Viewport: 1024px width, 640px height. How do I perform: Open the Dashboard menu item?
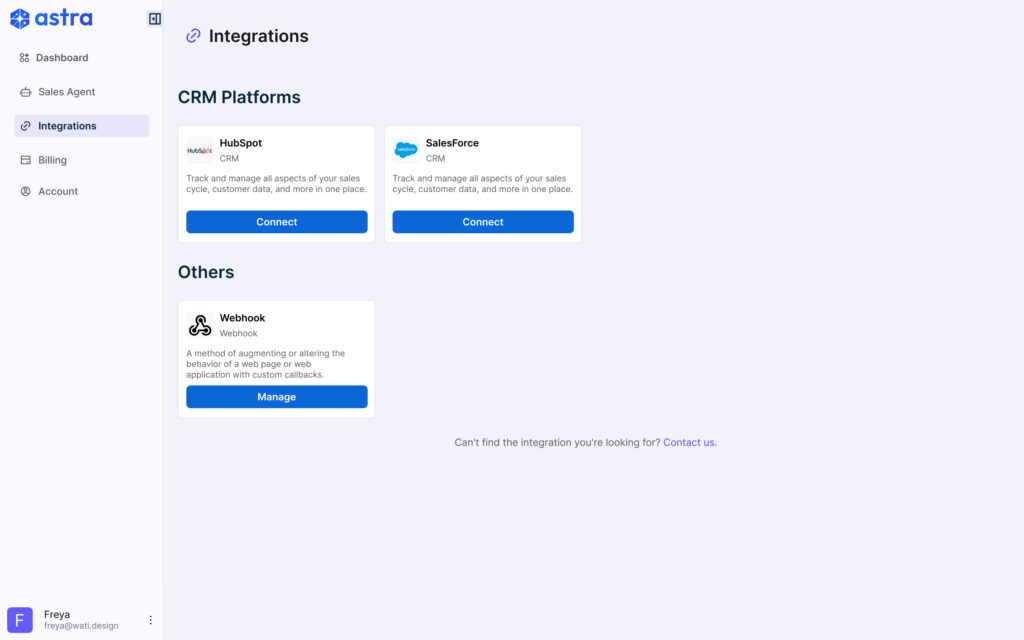click(x=62, y=58)
